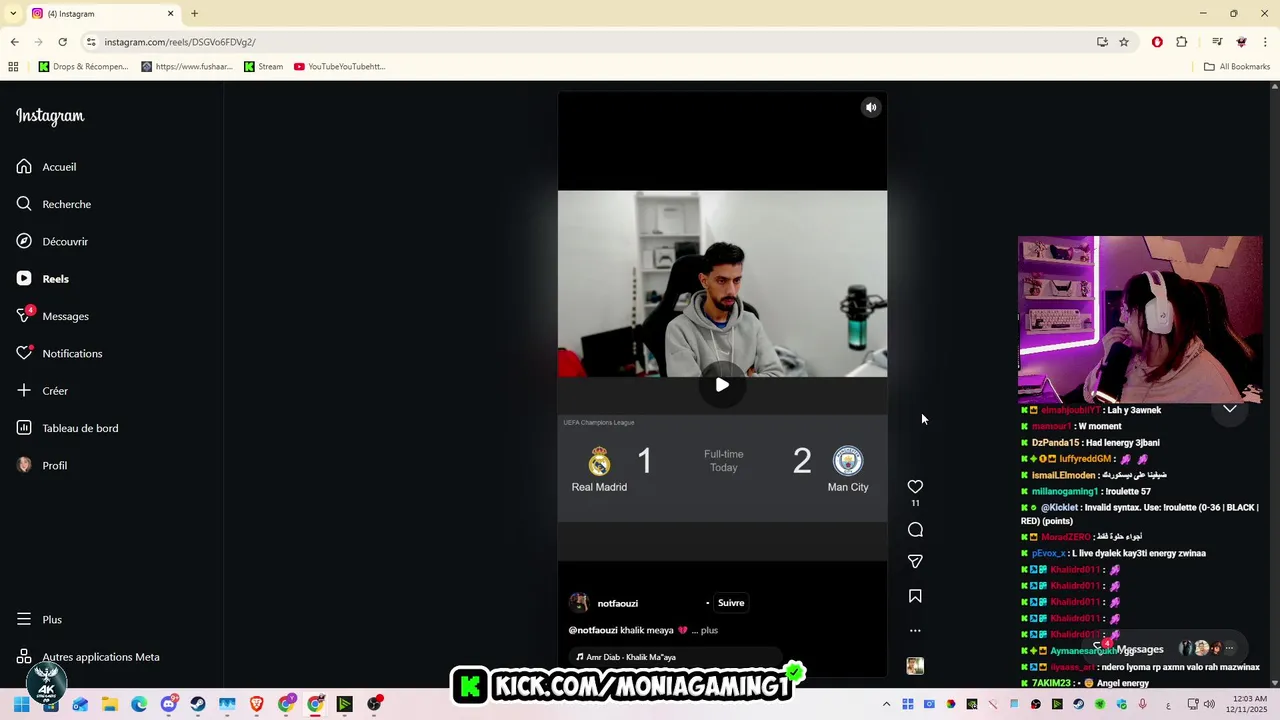The width and height of the screenshot is (1280, 720).
Task: Select the (4) Instagram tab
Action: click(102, 14)
